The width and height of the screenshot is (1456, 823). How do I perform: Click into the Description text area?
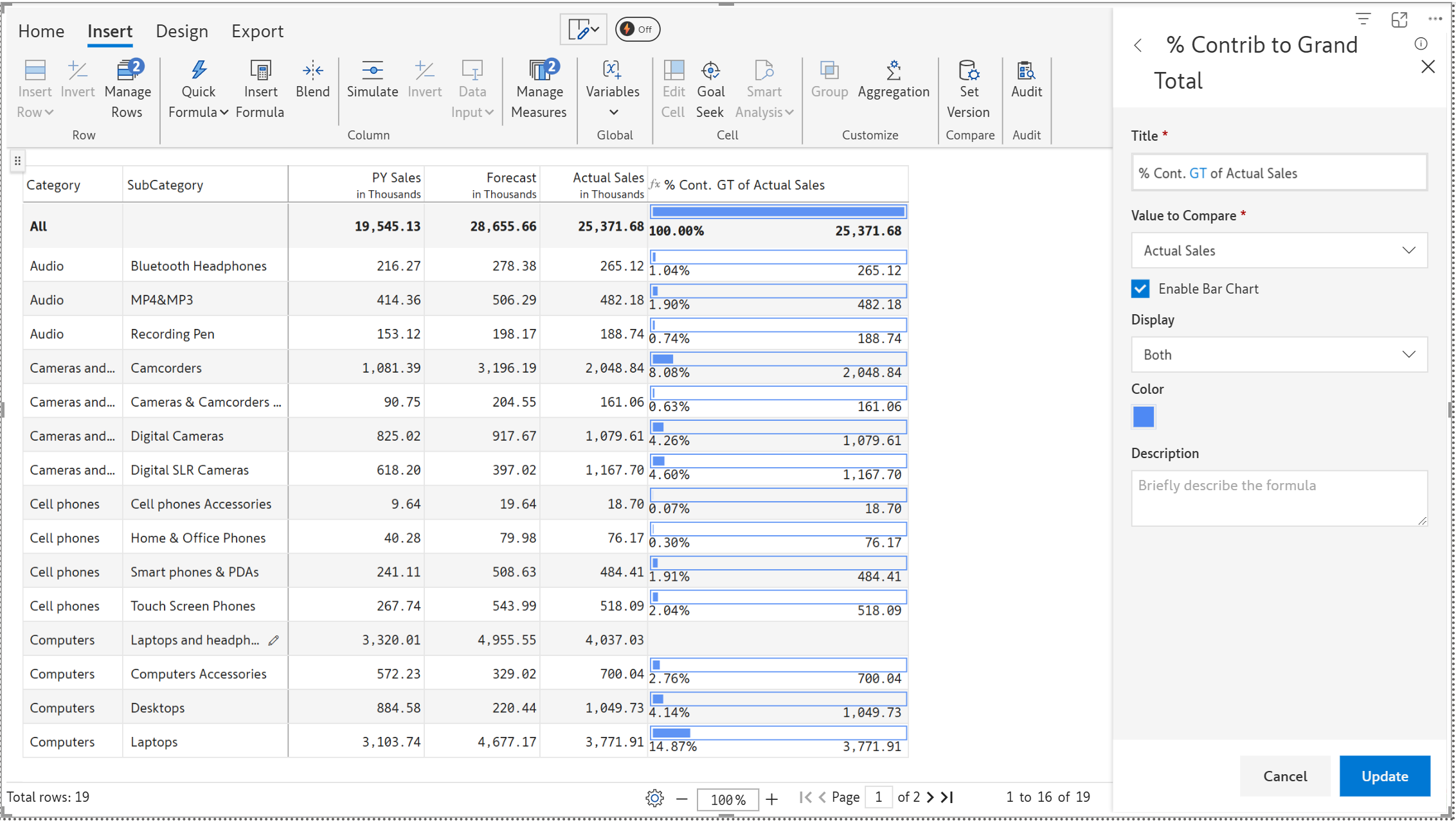pyautogui.click(x=1279, y=499)
